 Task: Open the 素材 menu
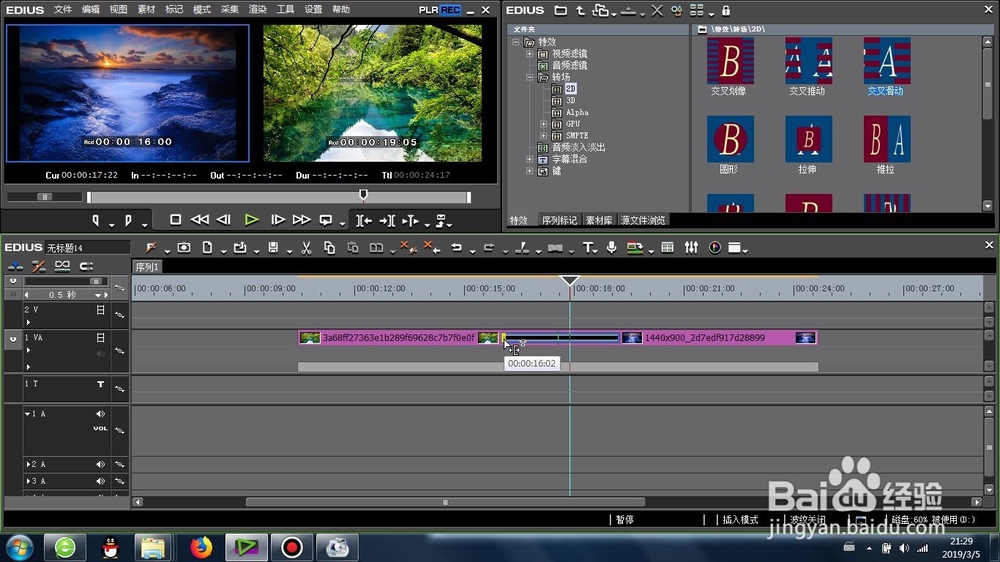pyautogui.click(x=146, y=10)
